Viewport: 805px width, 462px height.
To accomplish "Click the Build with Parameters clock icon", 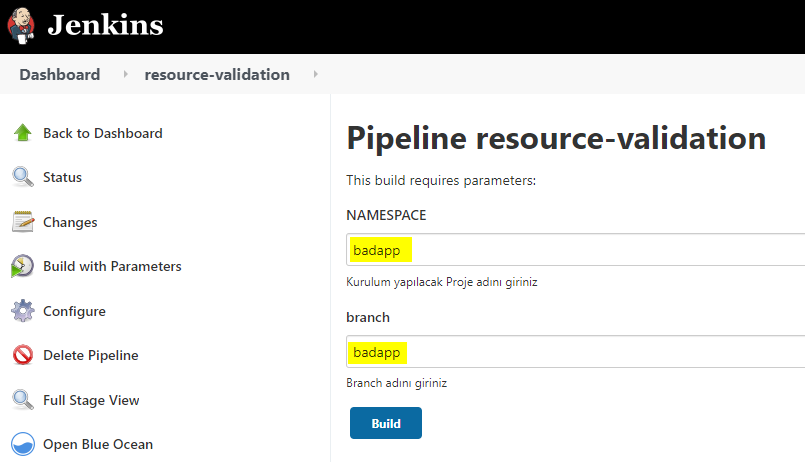I will (23, 267).
